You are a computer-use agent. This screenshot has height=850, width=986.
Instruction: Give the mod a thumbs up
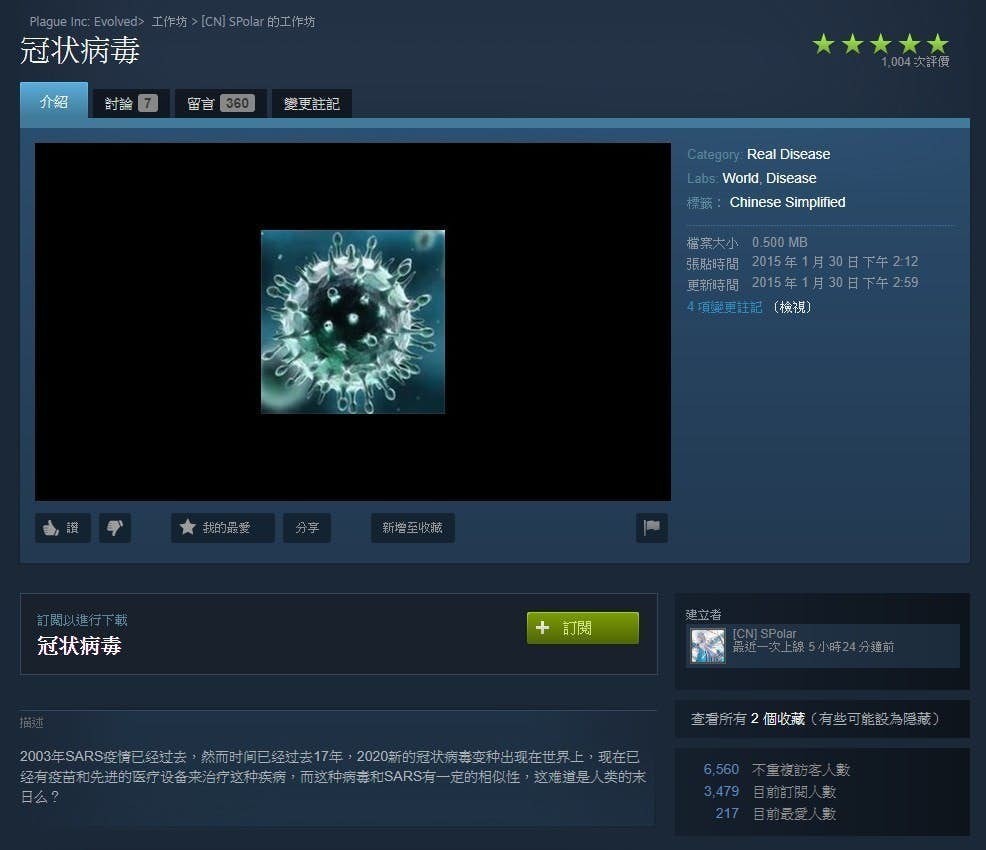pos(62,528)
